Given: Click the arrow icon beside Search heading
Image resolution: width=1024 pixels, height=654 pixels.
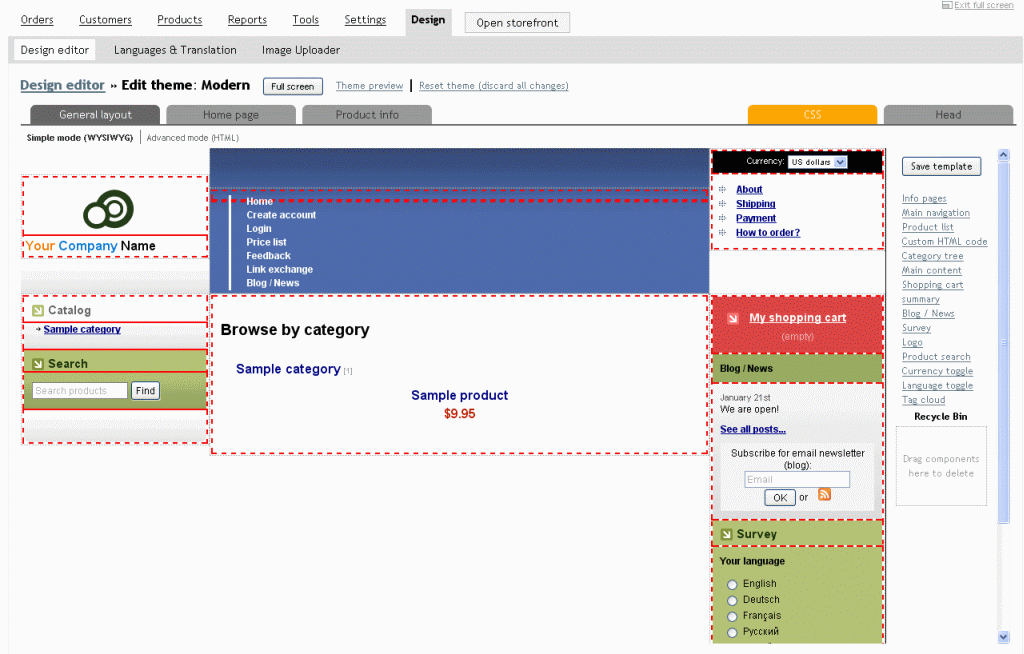Looking at the screenshot, I should click(37, 364).
